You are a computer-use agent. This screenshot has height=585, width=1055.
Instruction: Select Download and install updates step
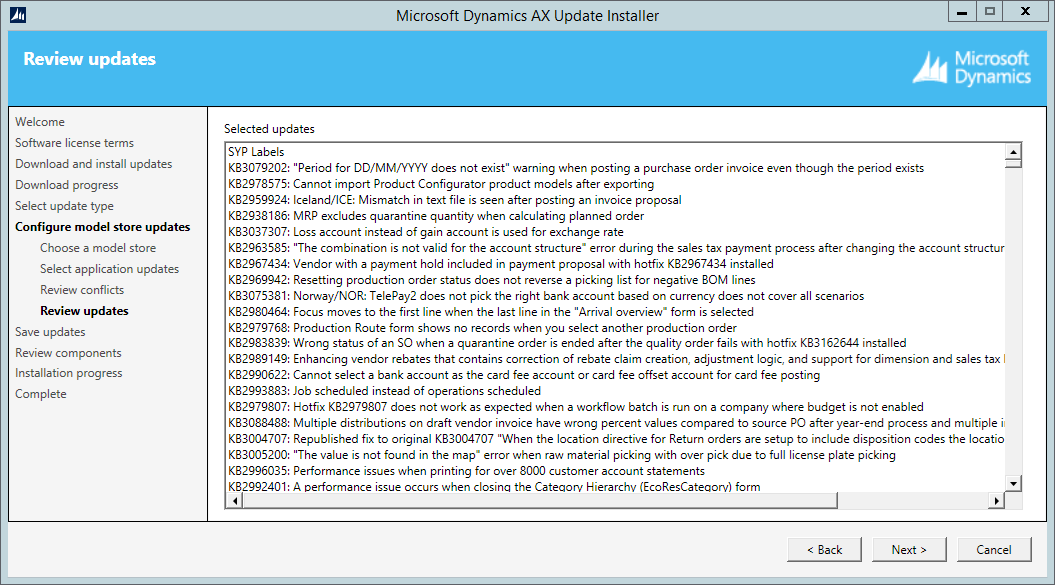tap(94, 164)
